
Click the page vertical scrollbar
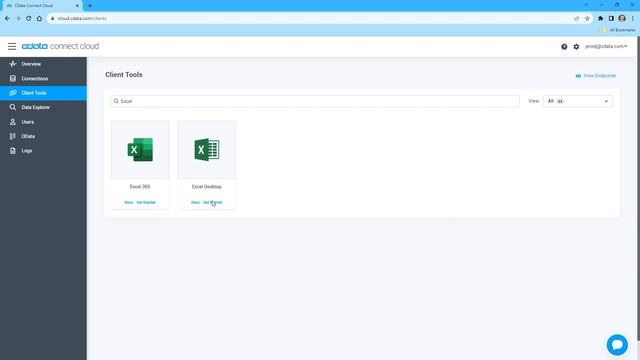[x=638, y=188]
